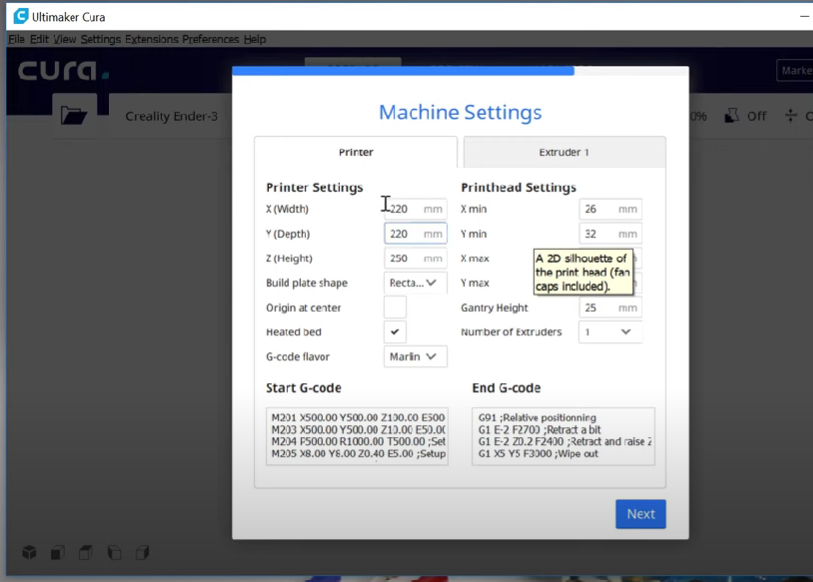Open the Preferences menu
813x582 pixels.
pos(211,39)
